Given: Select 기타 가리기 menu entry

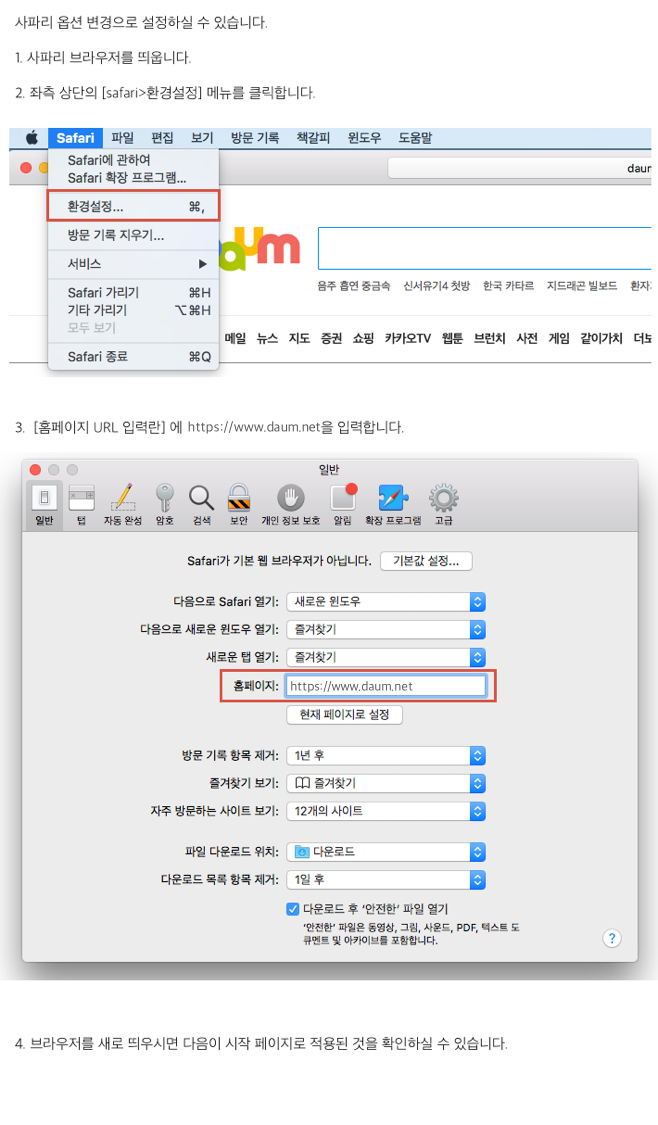Looking at the screenshot, I should click(133, 310).
